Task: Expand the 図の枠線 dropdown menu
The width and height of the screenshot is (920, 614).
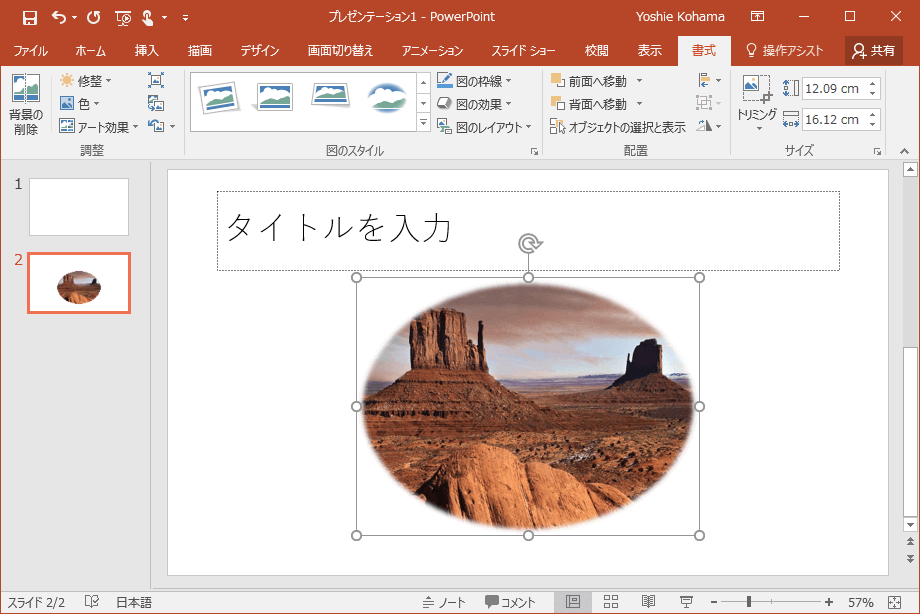Action: tap(475, 80)
